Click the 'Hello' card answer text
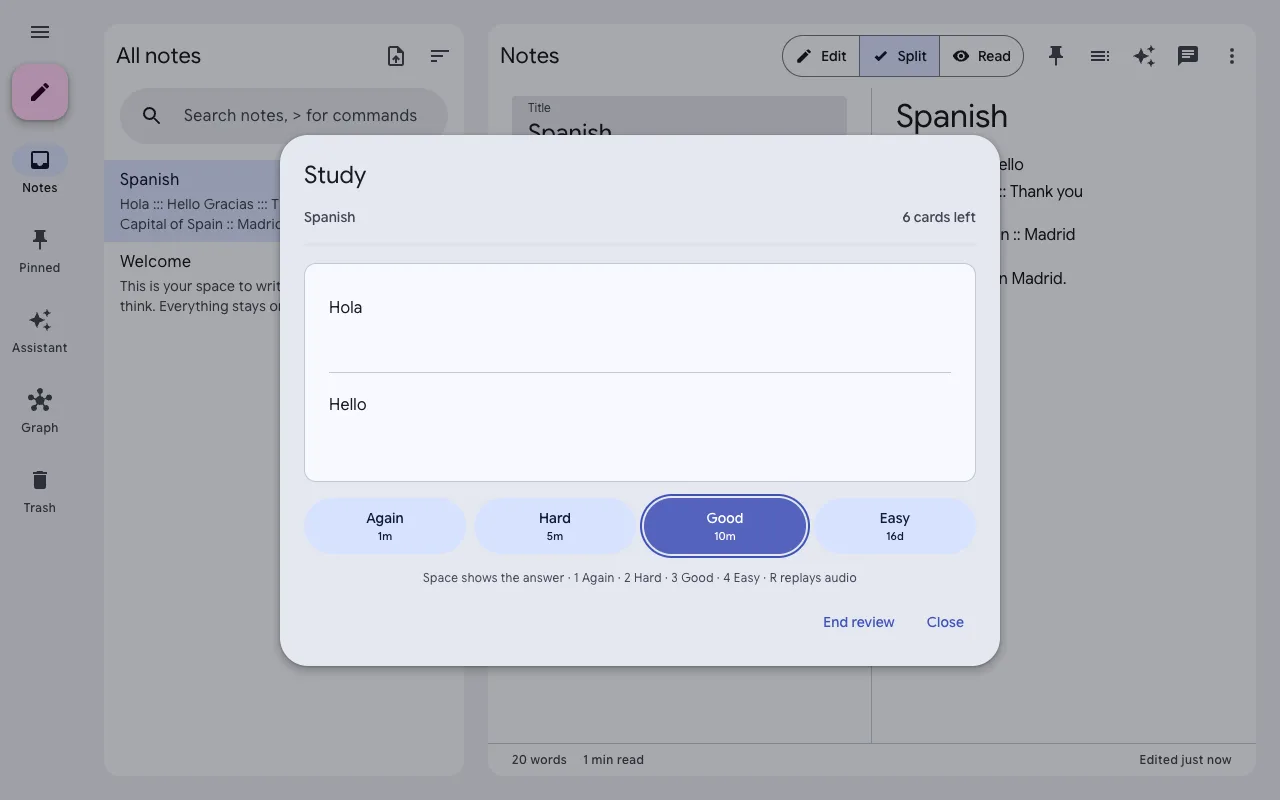This screenshot has height=800, width=1280. 348,404
